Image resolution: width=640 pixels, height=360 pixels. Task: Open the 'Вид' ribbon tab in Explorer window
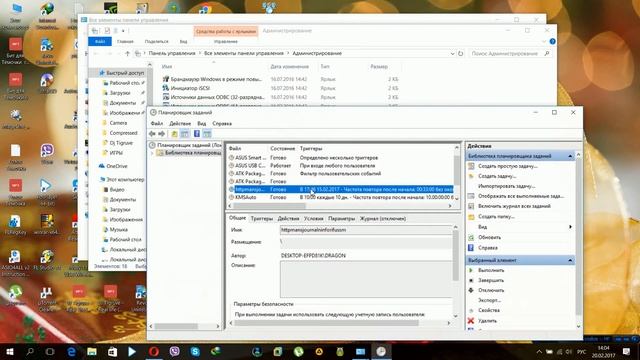183,42
